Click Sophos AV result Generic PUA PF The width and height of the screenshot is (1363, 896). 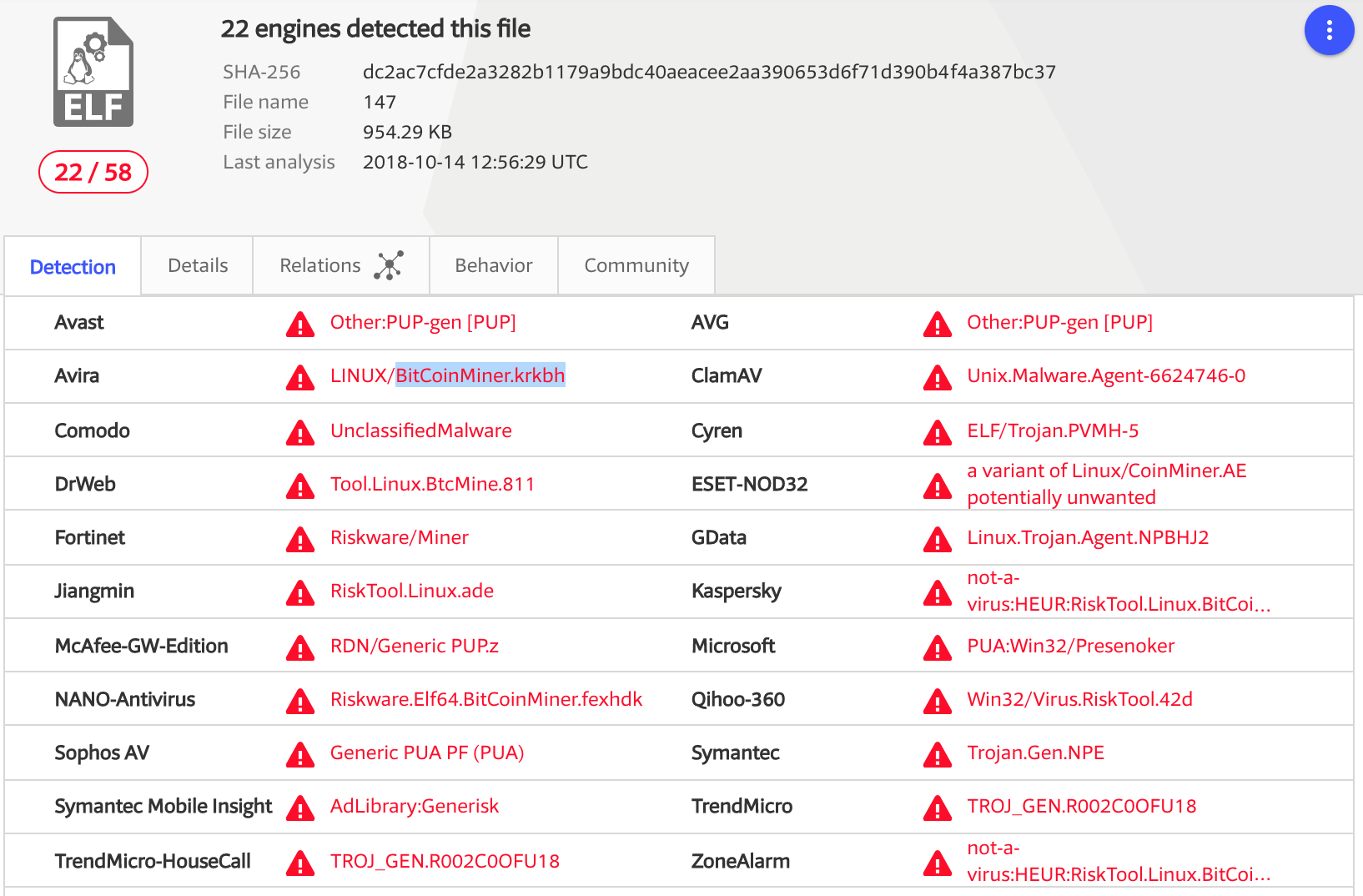[x=427, y=753]
